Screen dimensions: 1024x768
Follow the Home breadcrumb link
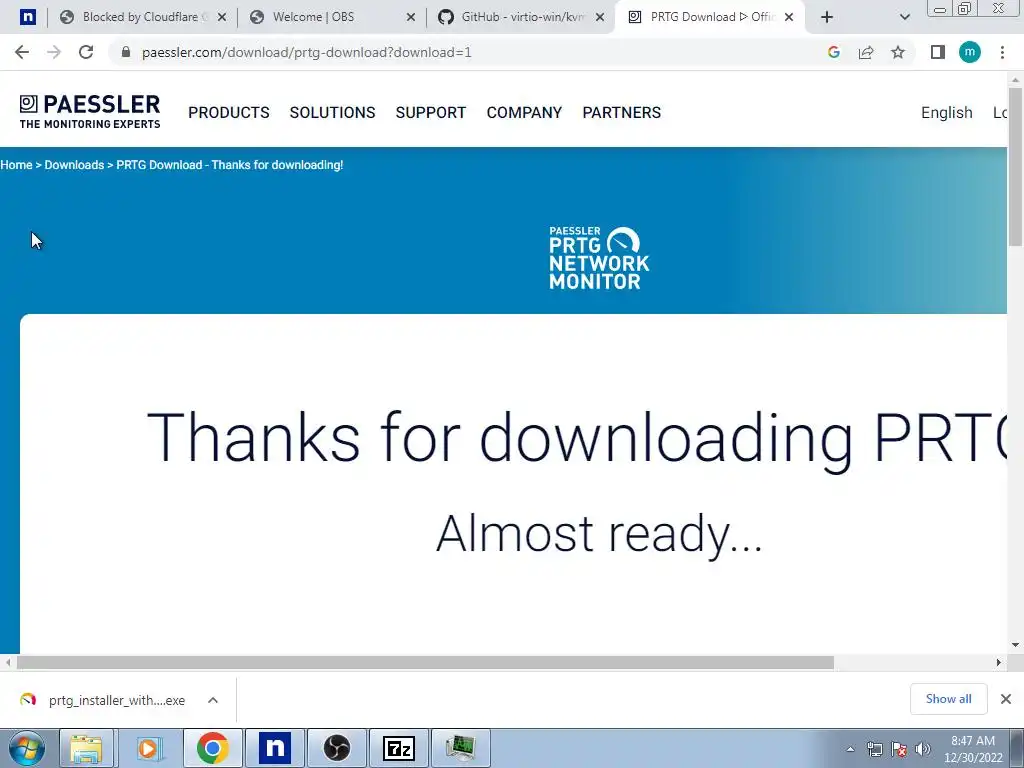(16, 165)
